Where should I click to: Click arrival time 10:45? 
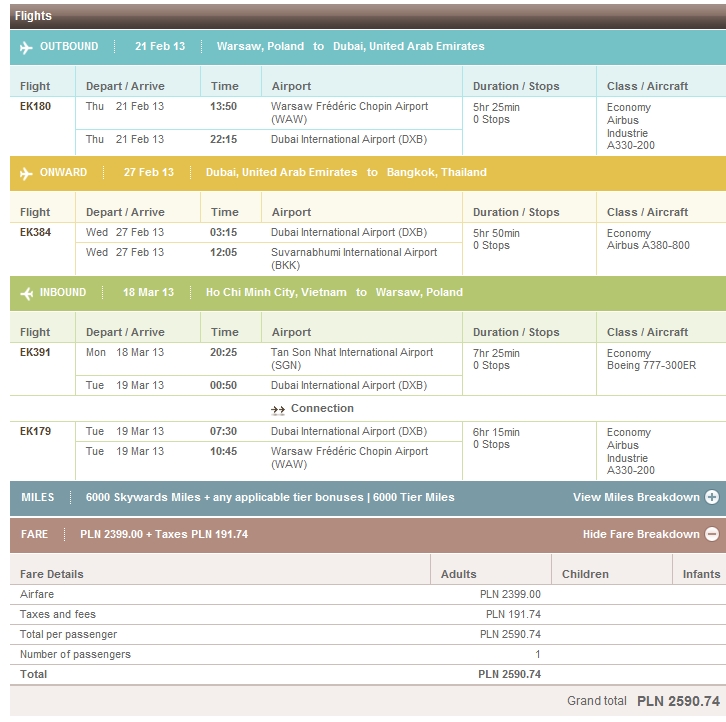(223, 451)
